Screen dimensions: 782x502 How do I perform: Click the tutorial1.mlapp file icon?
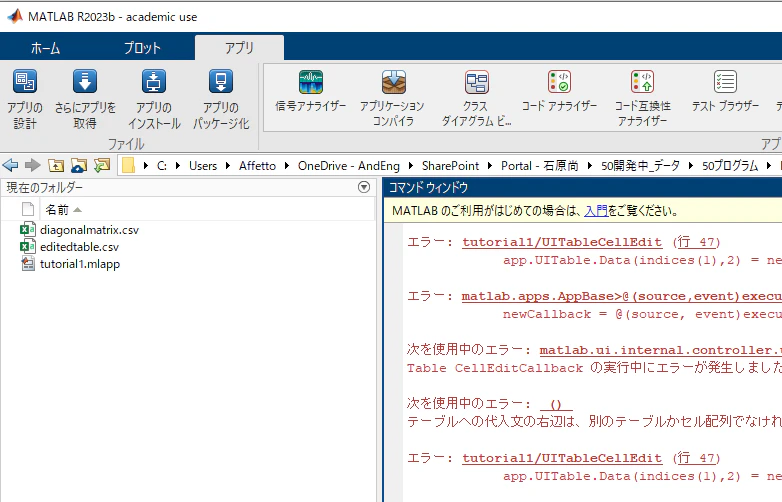[28, 264]
